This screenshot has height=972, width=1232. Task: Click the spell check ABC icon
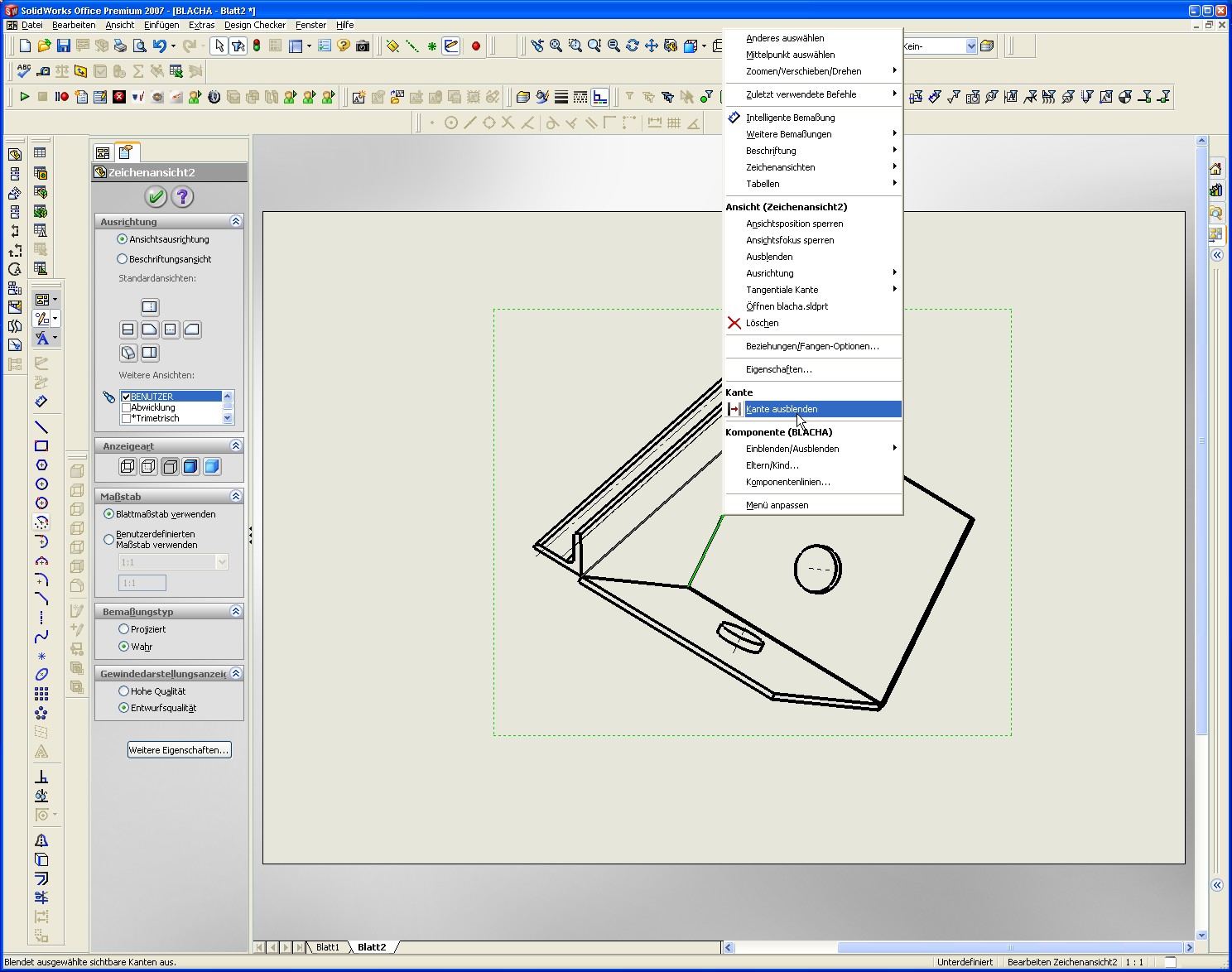click(24, 71)
